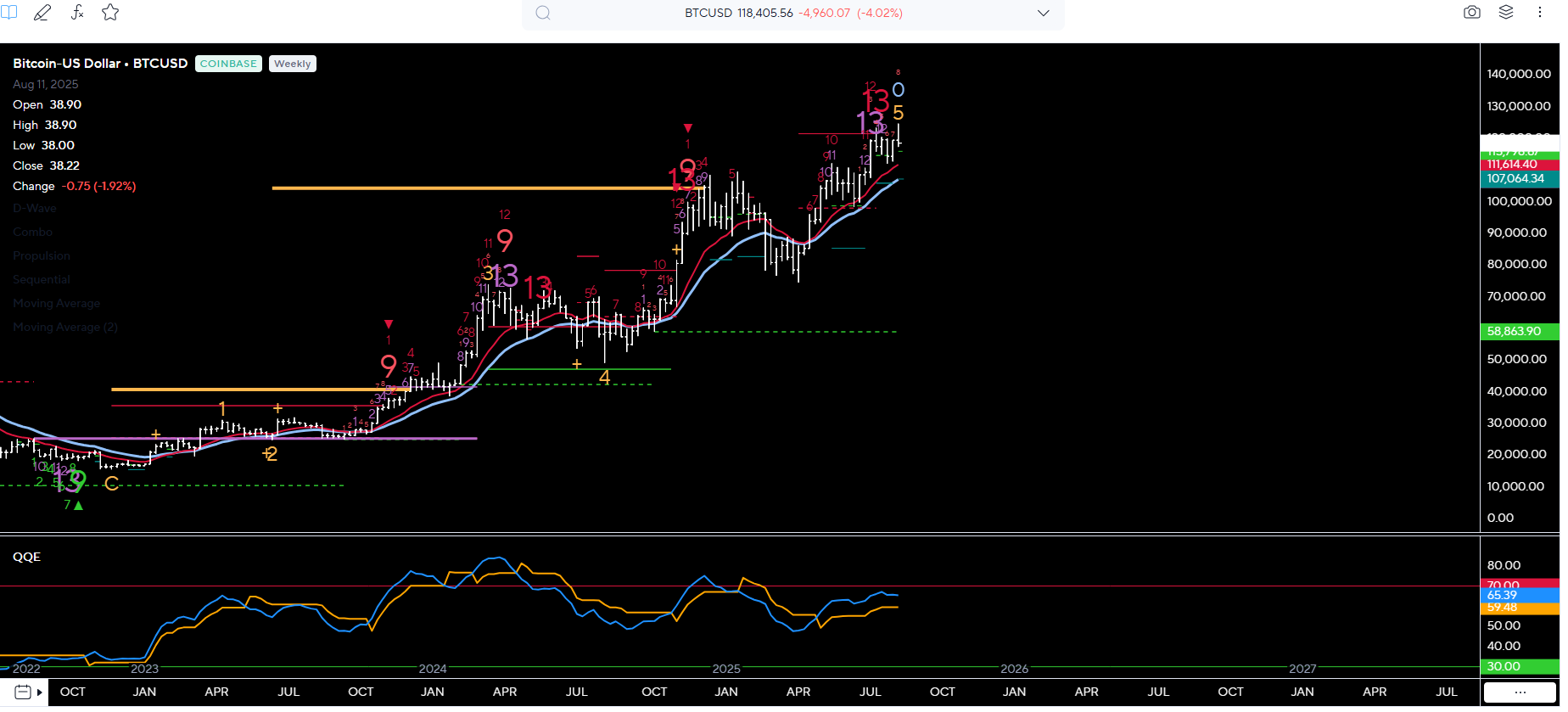Open the three-dot more options menu
1568x712 pixels.
[x=1539, y=13]
